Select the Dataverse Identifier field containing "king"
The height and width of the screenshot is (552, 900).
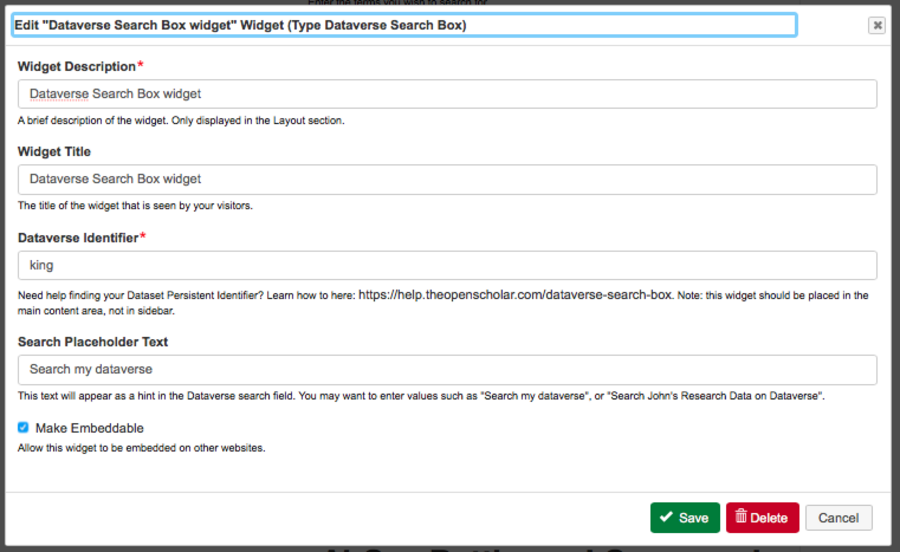point(447,265)
